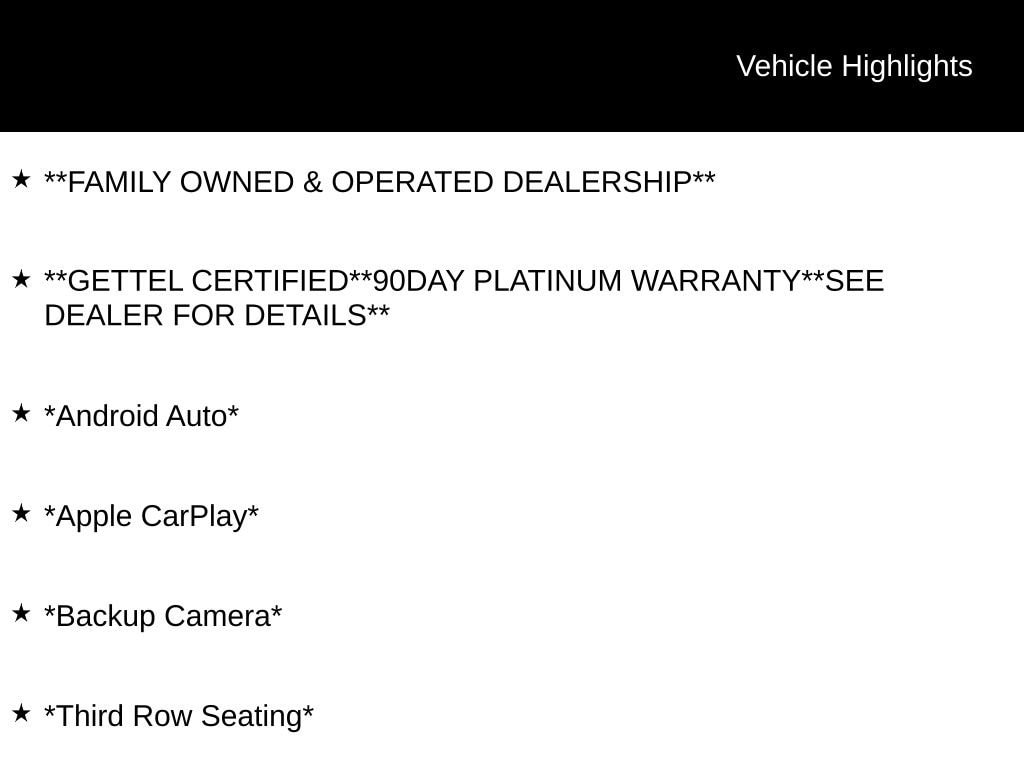Viewport: 1024px width, 768px height.
Task: Click the Vehicle Highlights heading
Action: 854,66
